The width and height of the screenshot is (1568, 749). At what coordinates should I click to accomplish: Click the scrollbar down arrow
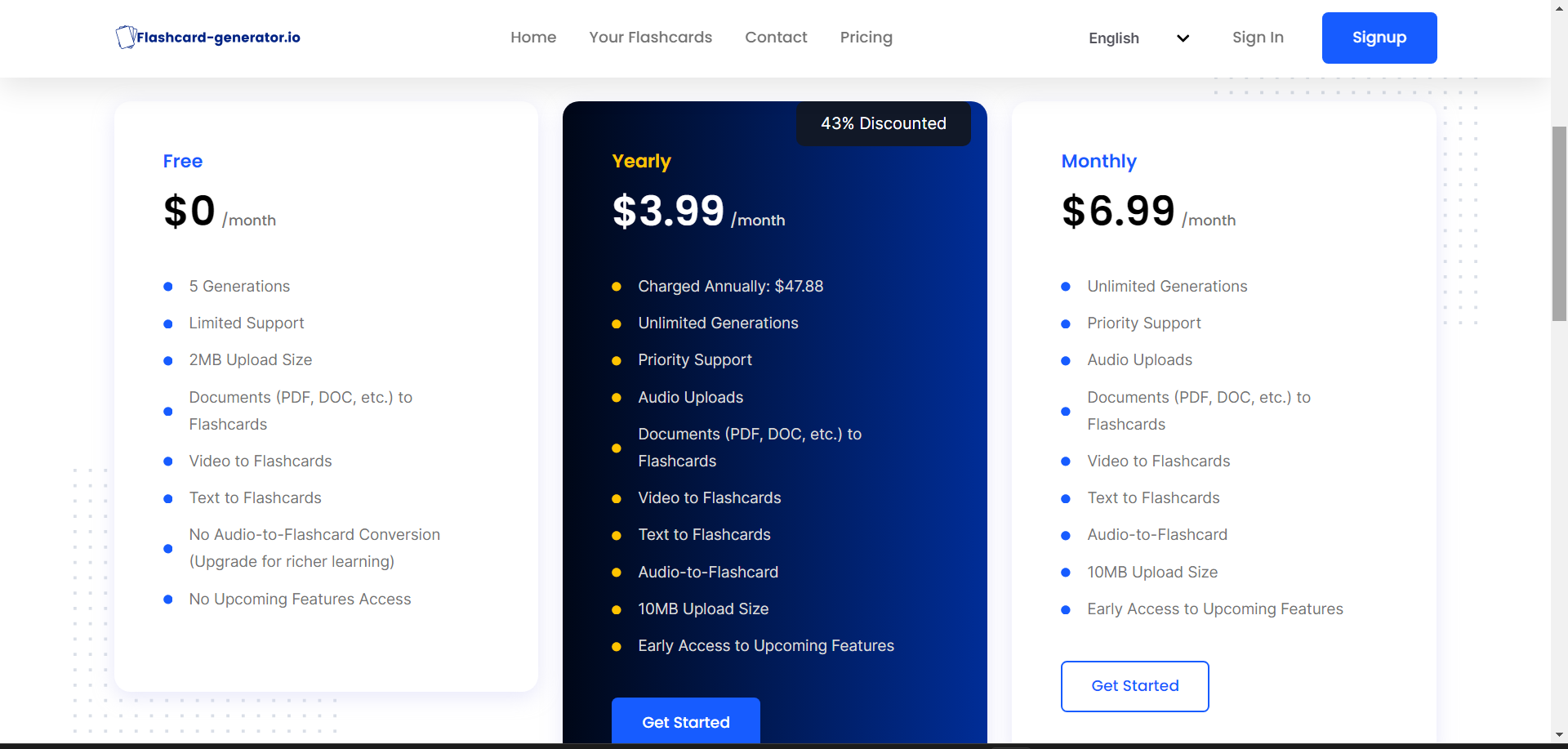click(x=1559, y=734)
